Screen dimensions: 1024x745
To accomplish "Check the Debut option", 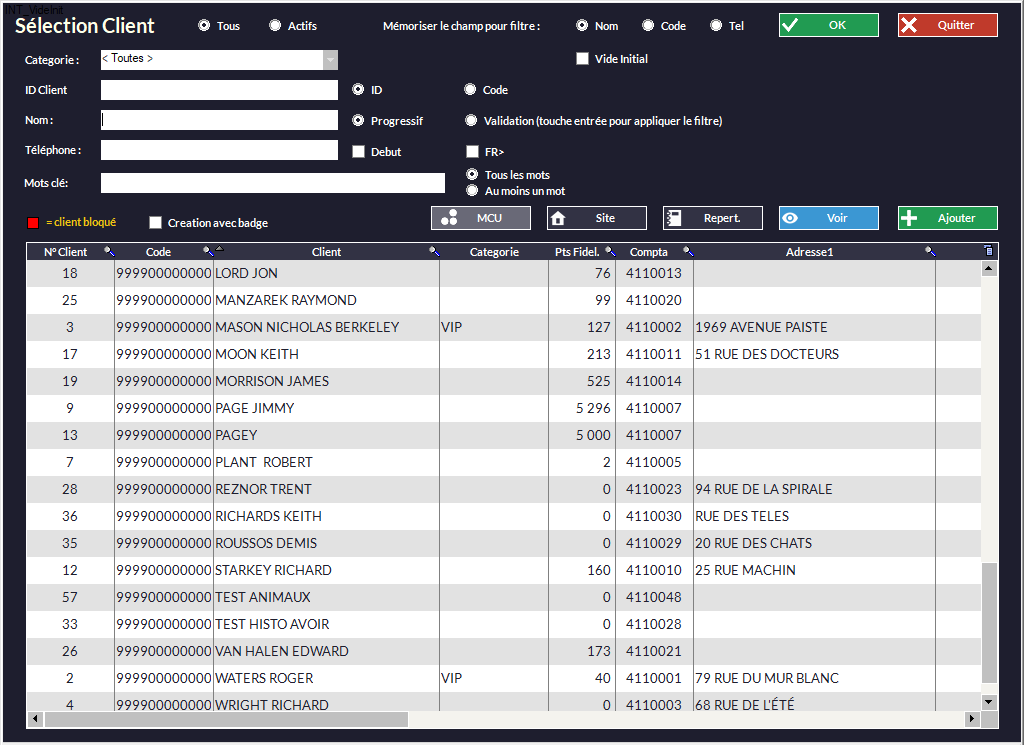I will 359,152.
